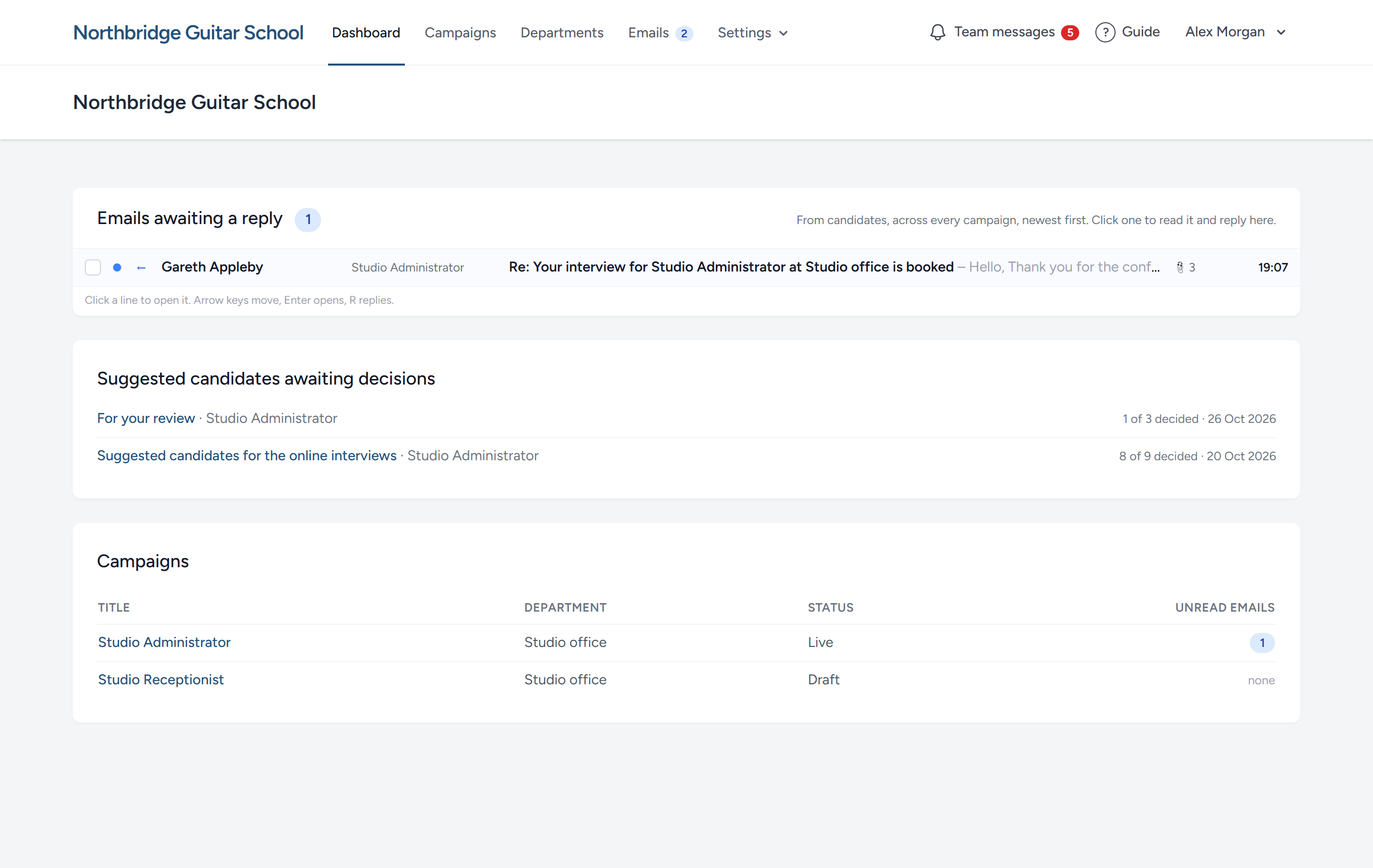Click the sender name Gareth Appleby
This screenshot has width=1373, height=868.
coord(212,267)
